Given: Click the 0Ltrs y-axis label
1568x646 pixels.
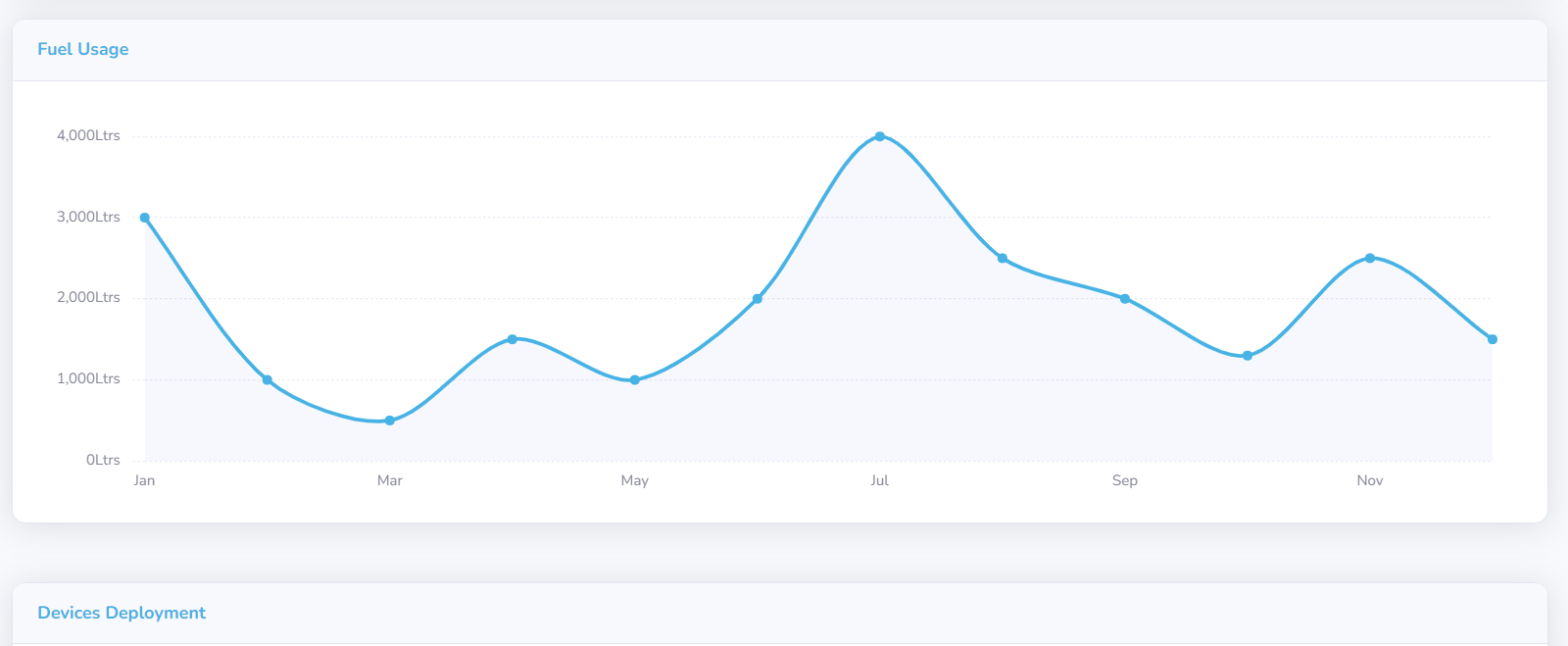Looking at the screenshot, I should pos(103,460).
